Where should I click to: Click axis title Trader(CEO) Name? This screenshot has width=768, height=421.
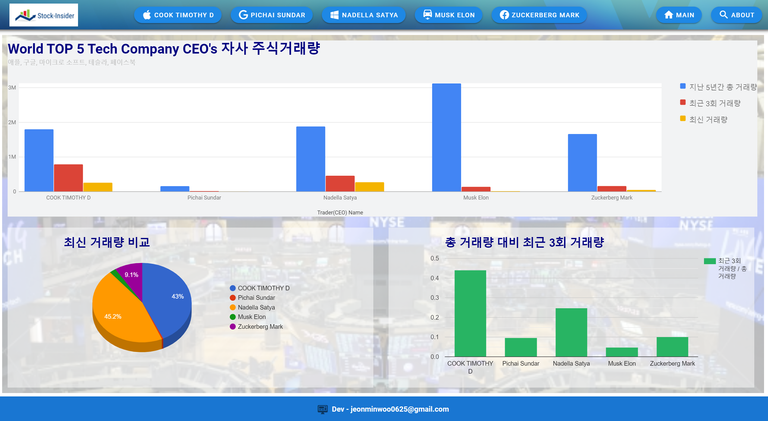pyautogui.click(x=340, y=212)
